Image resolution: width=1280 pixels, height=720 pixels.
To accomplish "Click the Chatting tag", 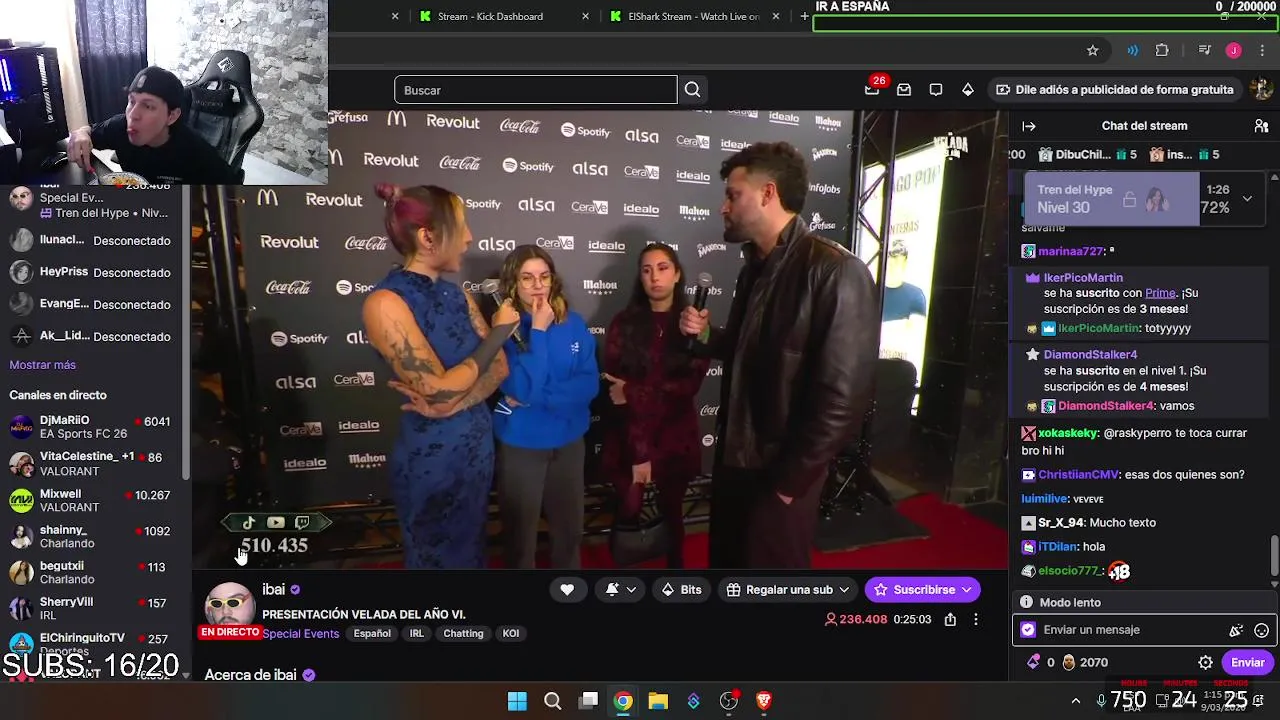I will tap(463, 634).
